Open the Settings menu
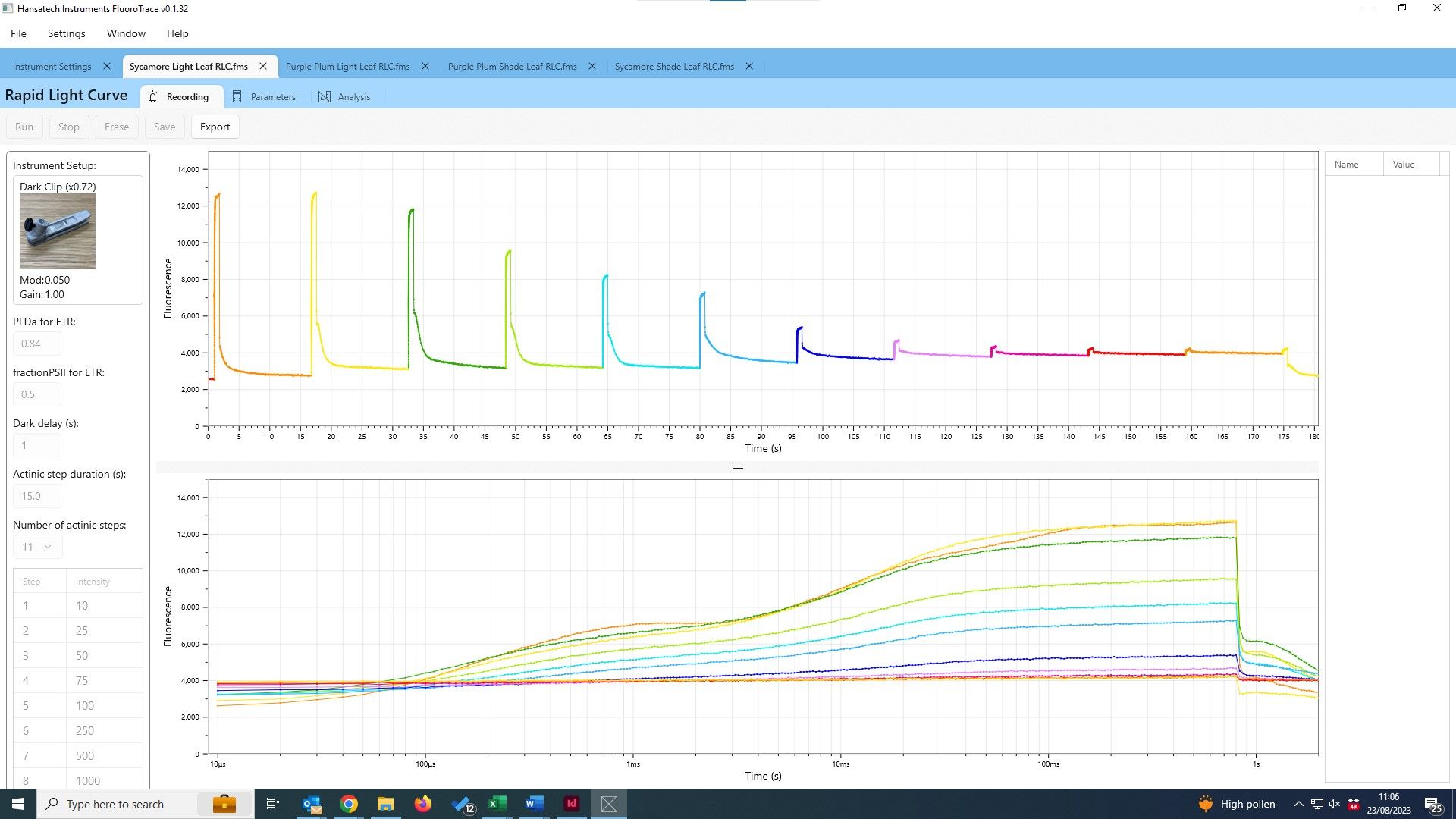Screen dimensions: 1456x819 pyautogui.click(x=66, y=33)
